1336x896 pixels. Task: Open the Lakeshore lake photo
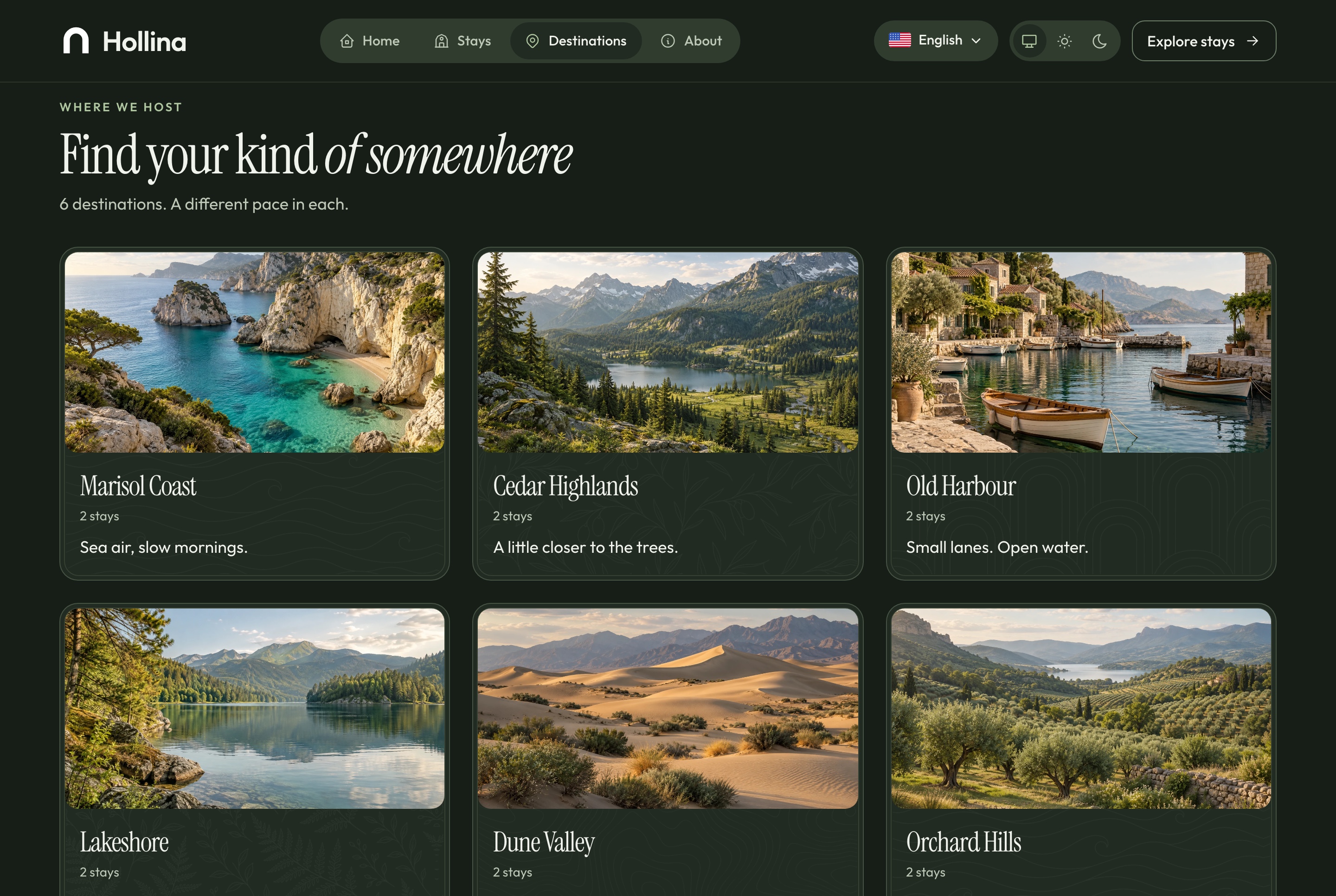255,708
